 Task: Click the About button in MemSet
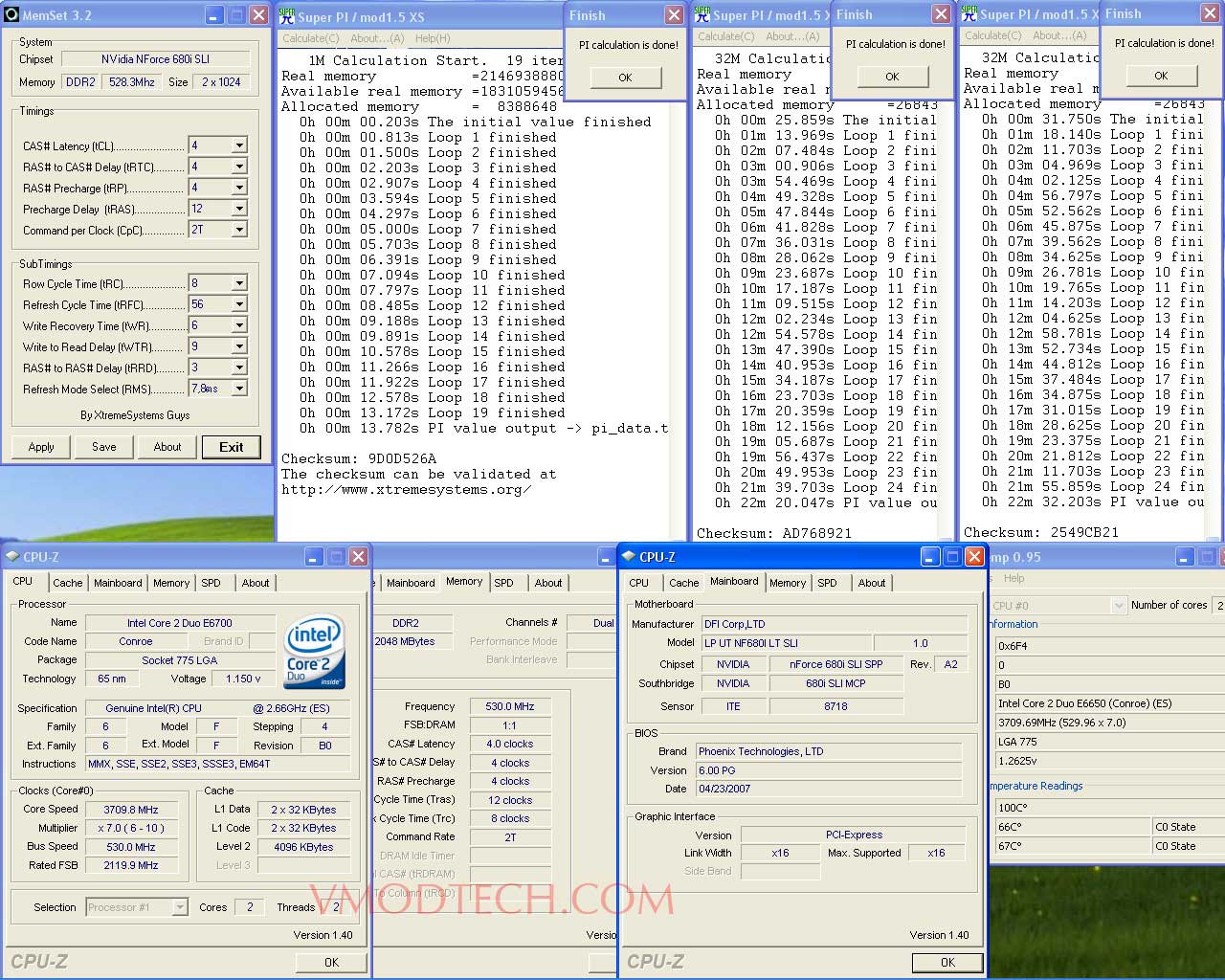[x=167, y=447]
